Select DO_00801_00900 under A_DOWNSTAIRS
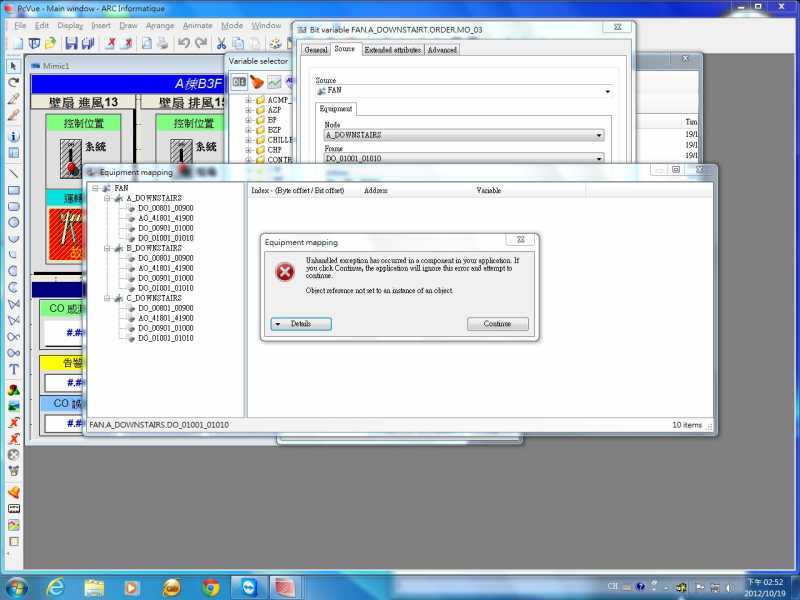The height and width of the screenshot is (600, 800). 166,208
